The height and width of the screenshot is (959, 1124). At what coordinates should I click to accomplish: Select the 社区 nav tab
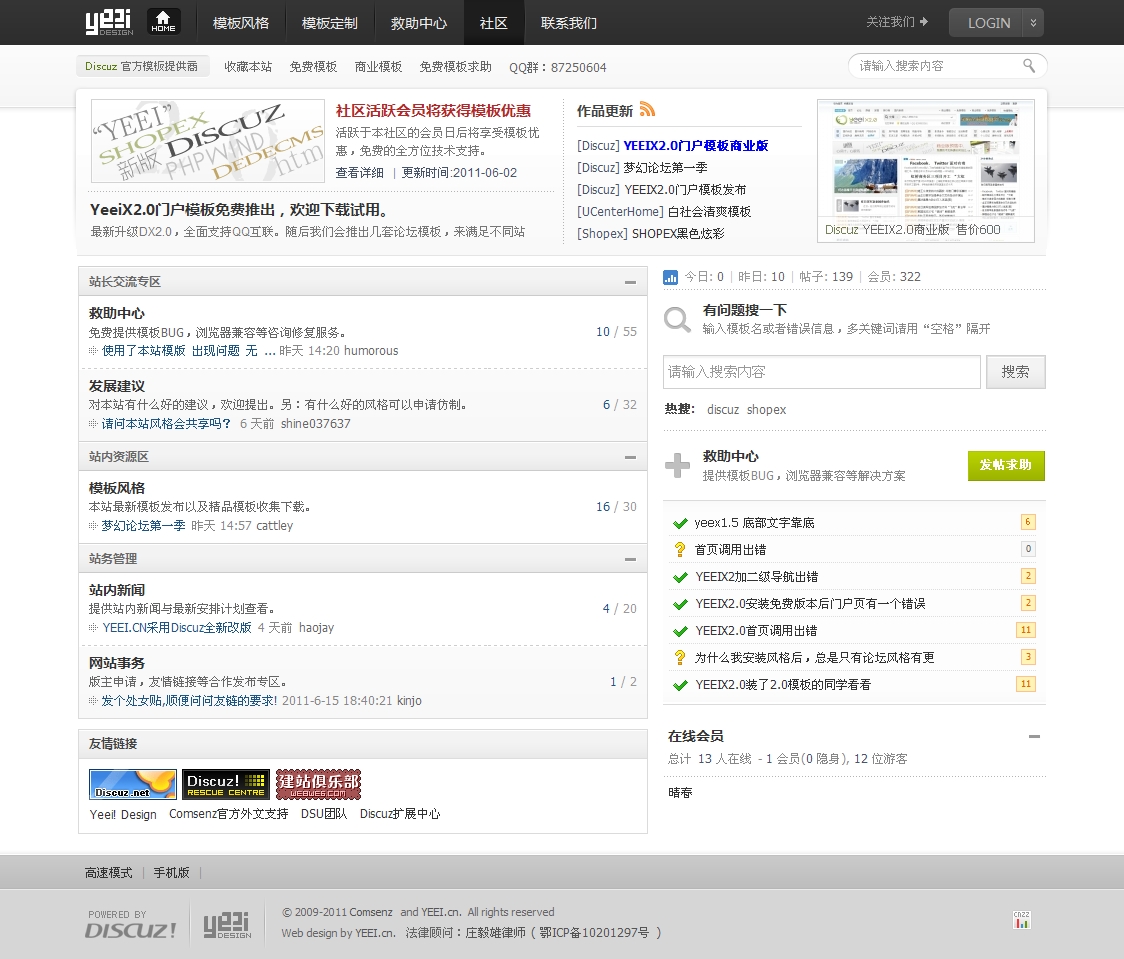point(494,23)
